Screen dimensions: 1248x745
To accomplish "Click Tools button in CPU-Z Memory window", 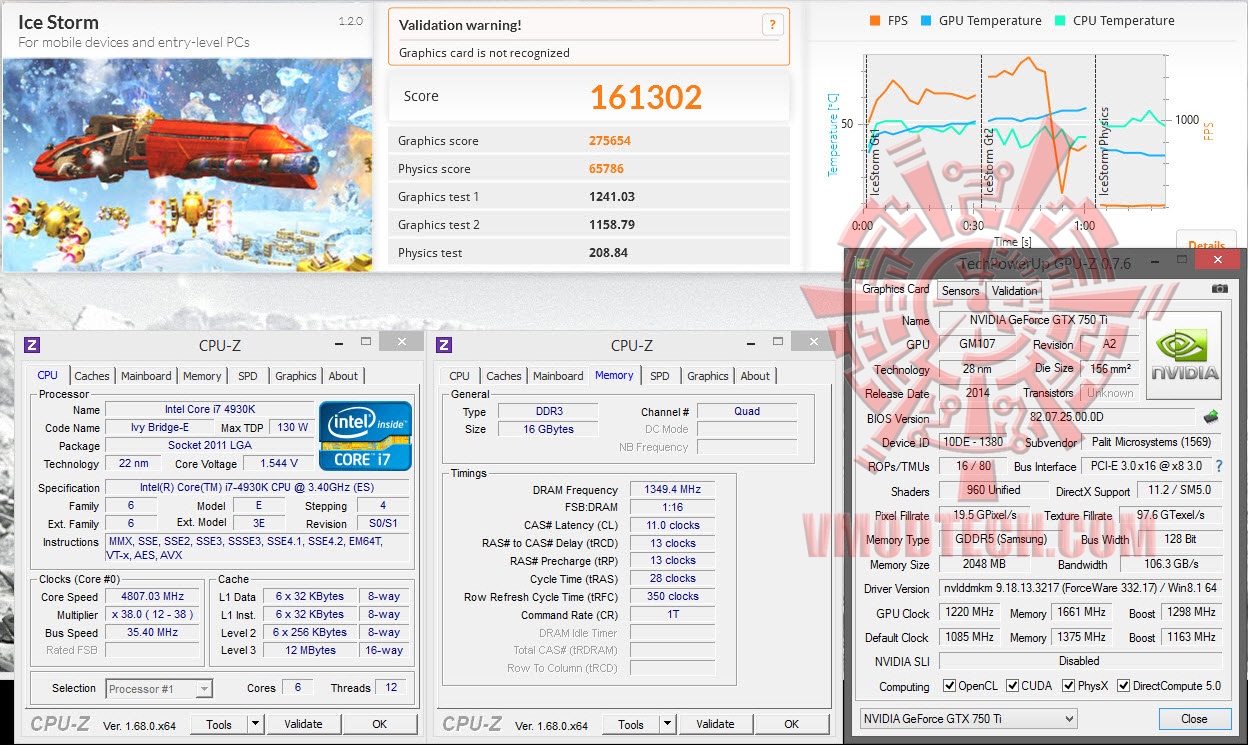I will pos(631,724).
